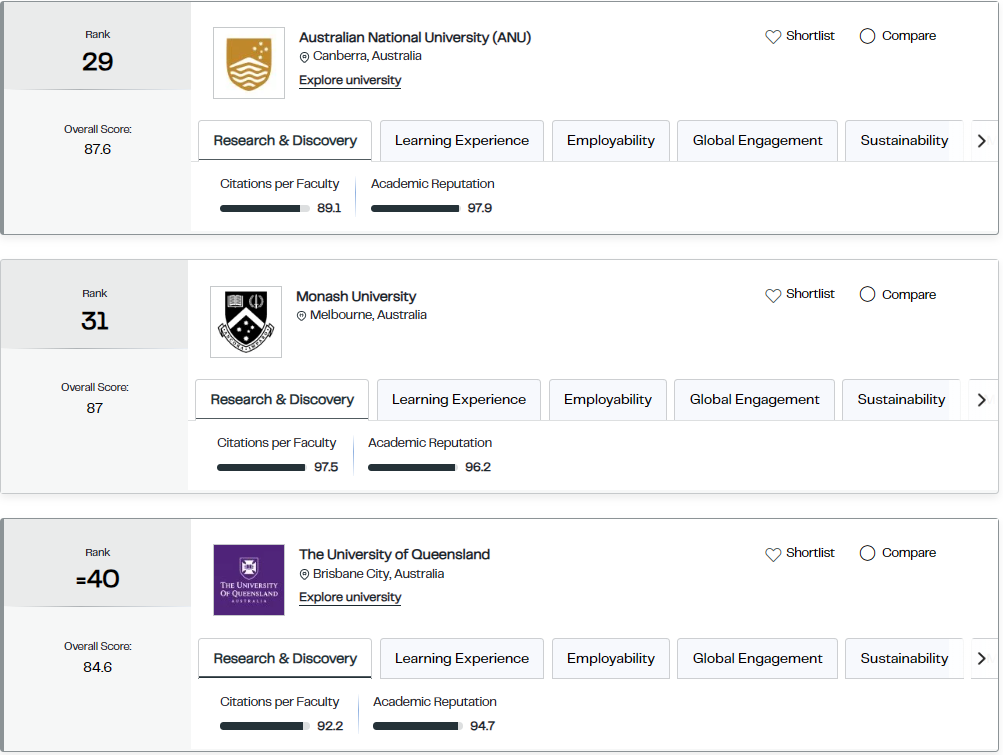Viewport: 1003px width, 755px height.
Task: Follow Queensland's Explore university link
Action: pos(350,598)
